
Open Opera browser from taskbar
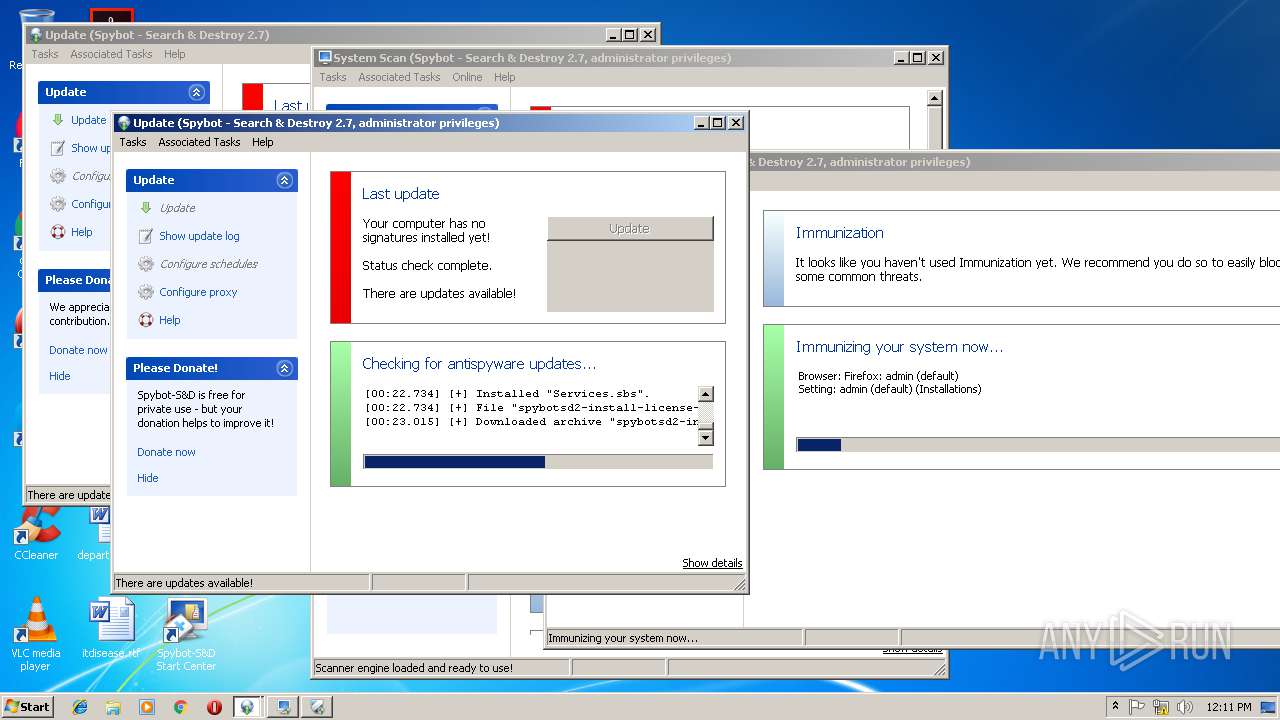click(214, 707)
